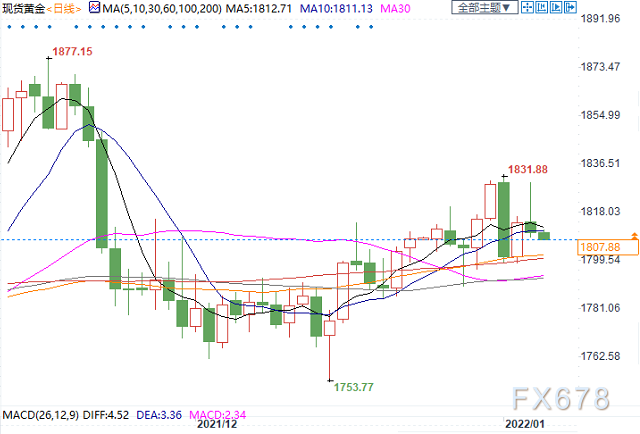Click the 现货黄金 instrument title
This screenshot has width=640, height=434.
point(23,8)
